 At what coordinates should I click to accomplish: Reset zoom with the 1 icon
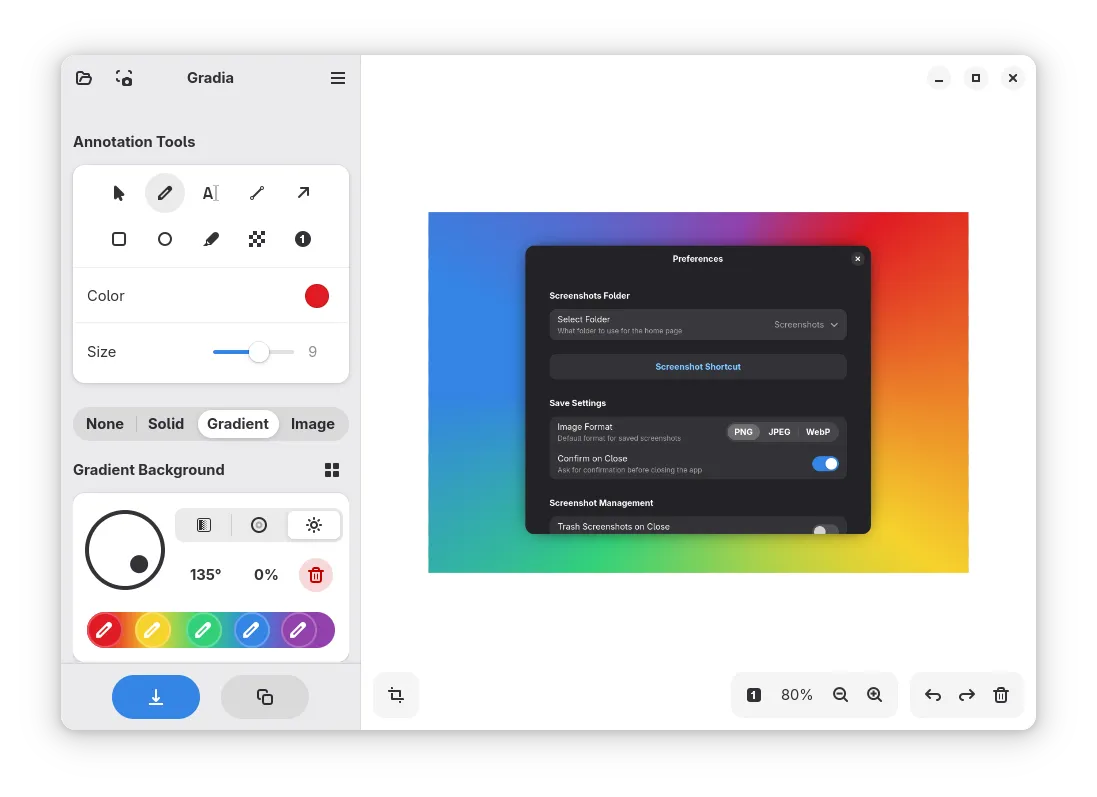click(x=753, y=695)
